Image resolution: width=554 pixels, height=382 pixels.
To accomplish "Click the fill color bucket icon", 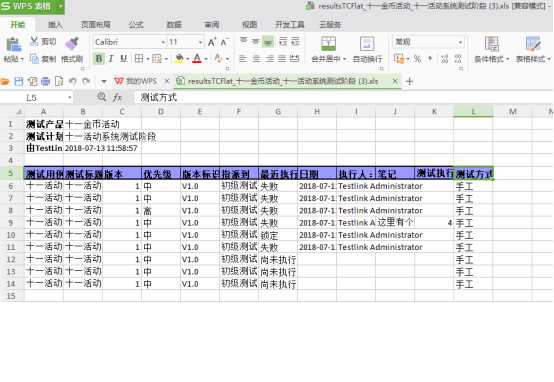I will (179, 58).
